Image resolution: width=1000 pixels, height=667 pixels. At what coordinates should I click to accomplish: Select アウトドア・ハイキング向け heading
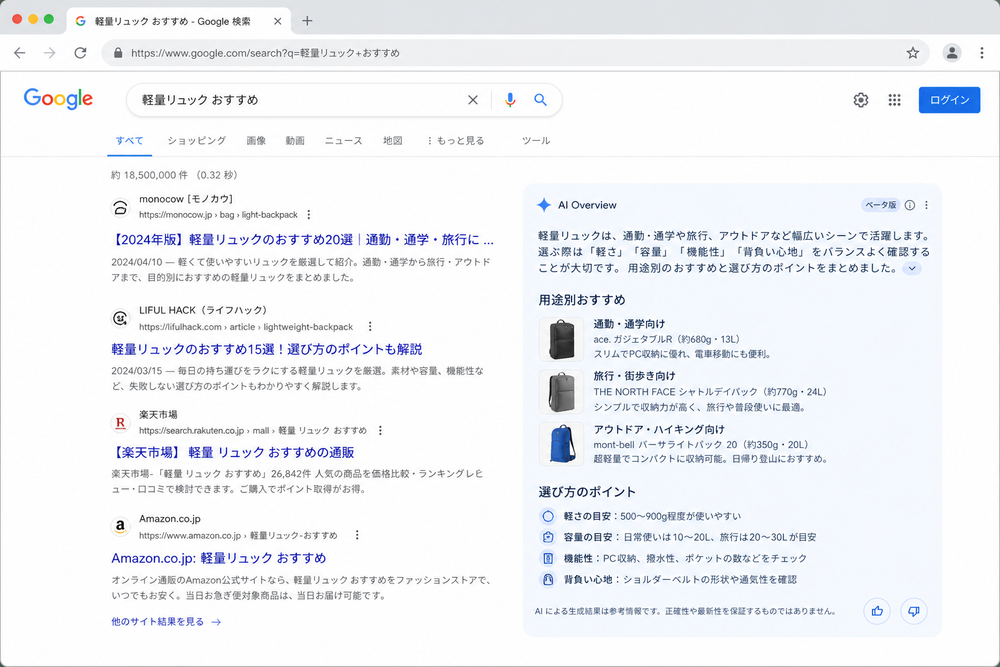pos(659,429)
